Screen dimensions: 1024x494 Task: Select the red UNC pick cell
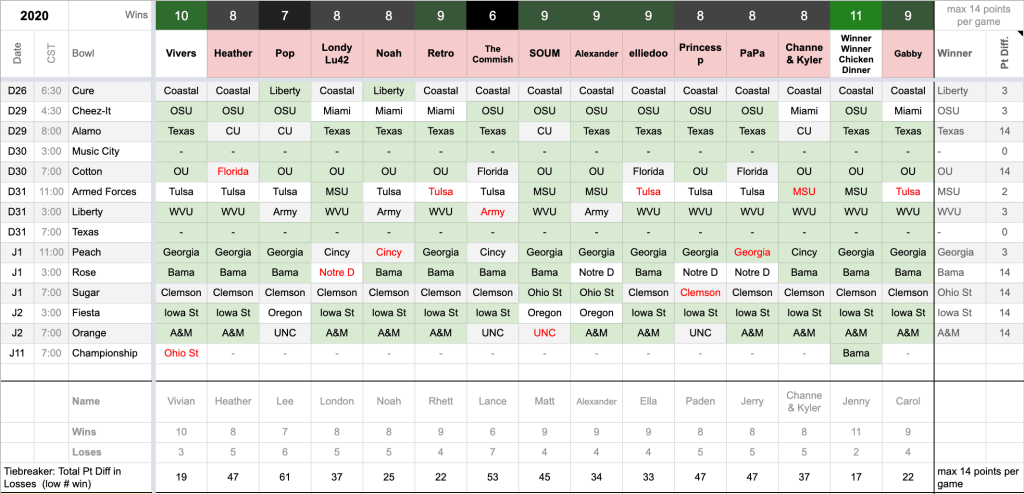[544, 333]
